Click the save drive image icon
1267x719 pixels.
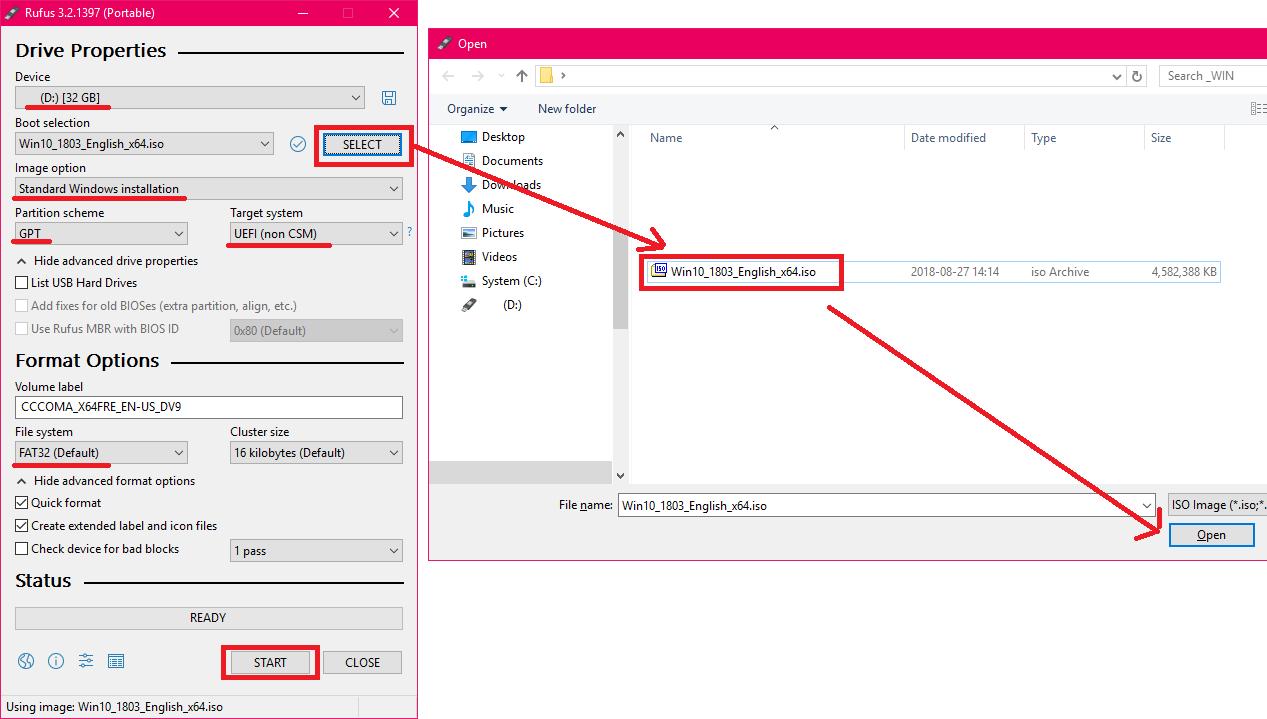[x=389, y=98]
